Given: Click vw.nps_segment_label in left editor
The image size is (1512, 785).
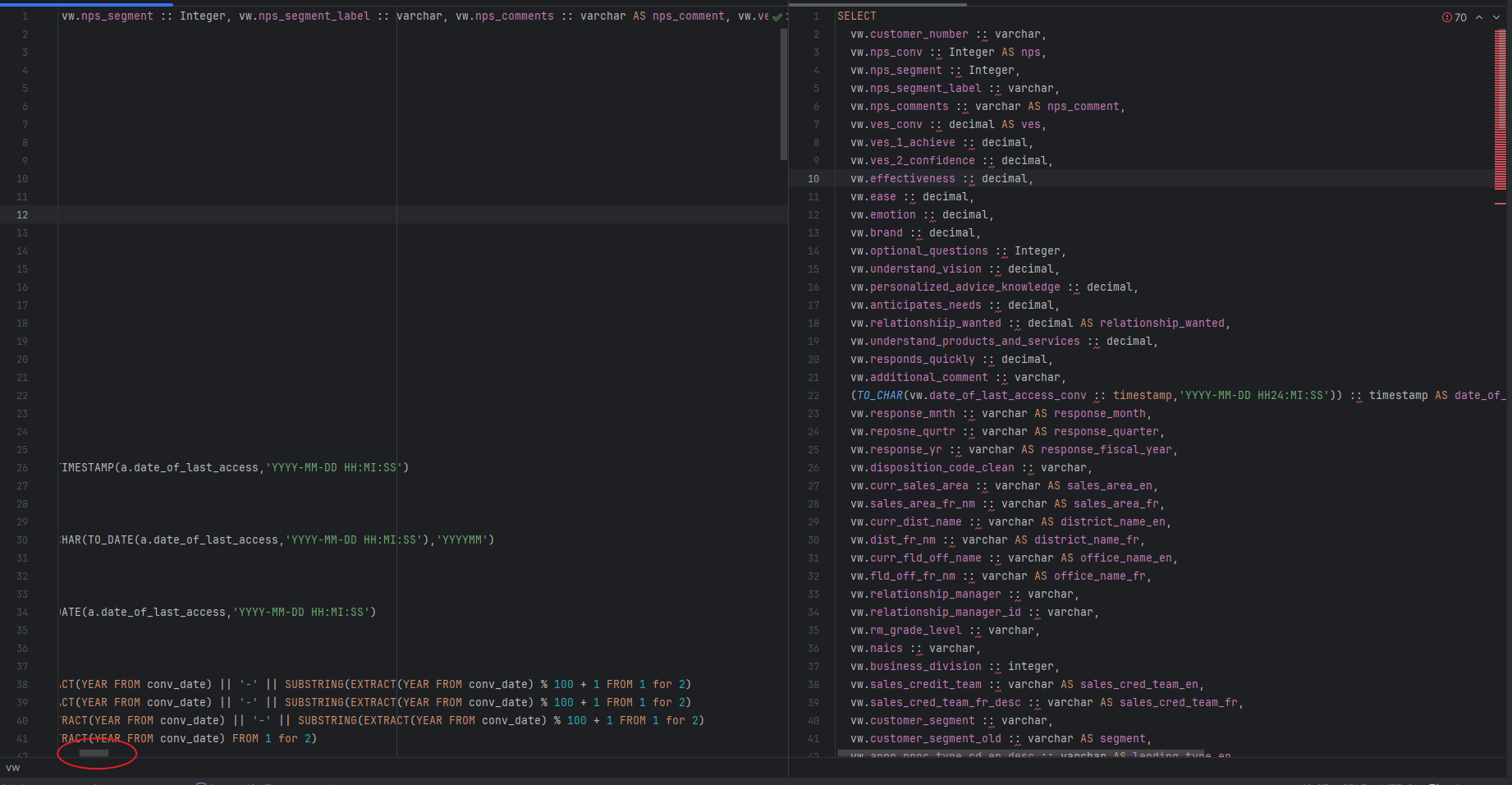Looking at the screenshot, I should 305,16.
